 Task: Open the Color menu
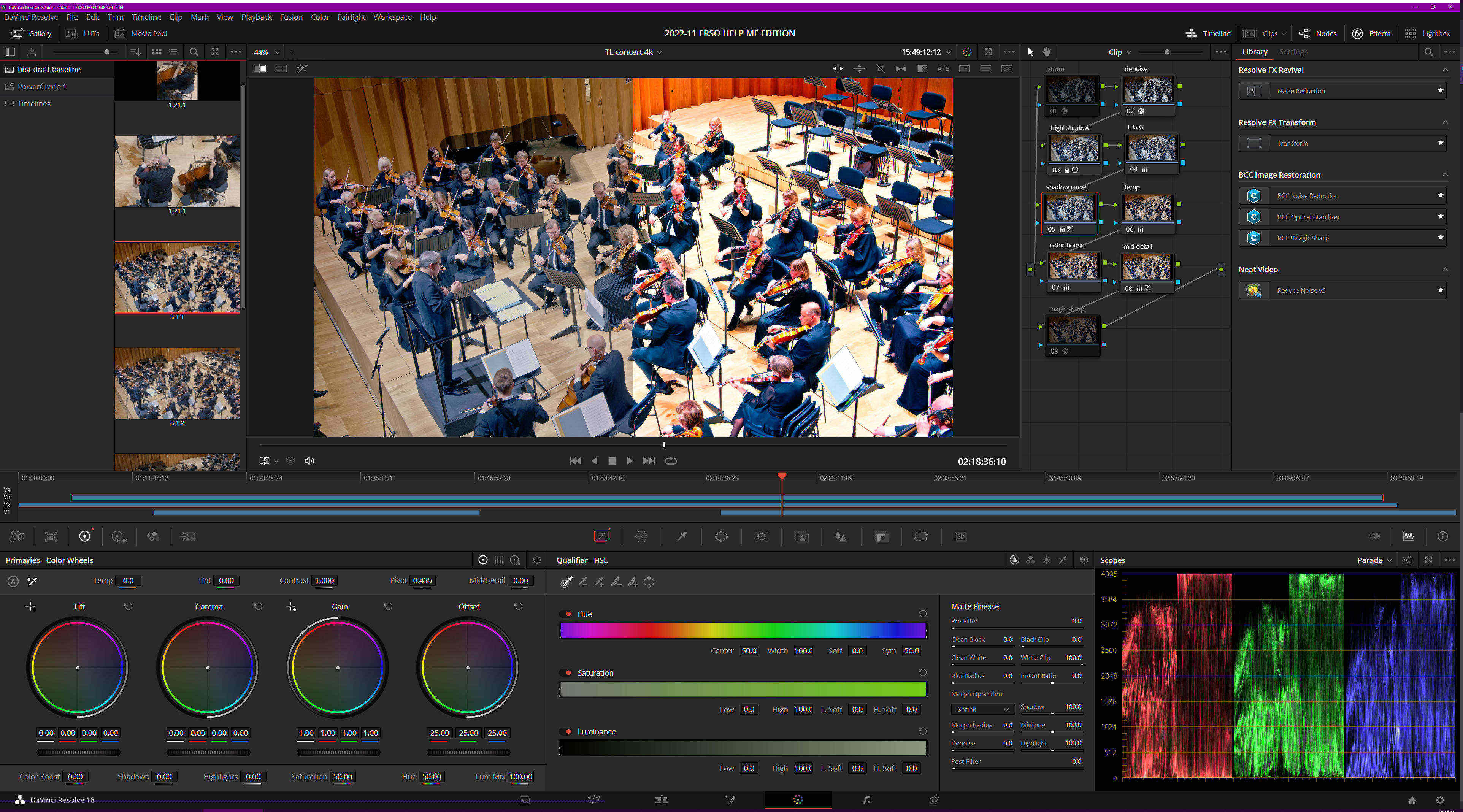[x=320, y=17]
